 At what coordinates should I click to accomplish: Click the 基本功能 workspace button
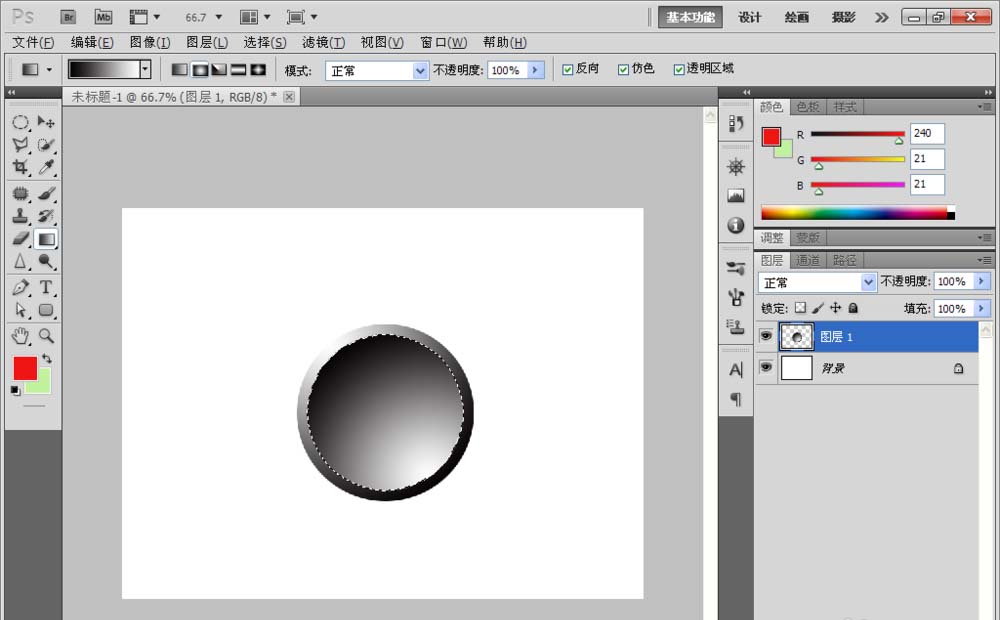pos(690,17)
